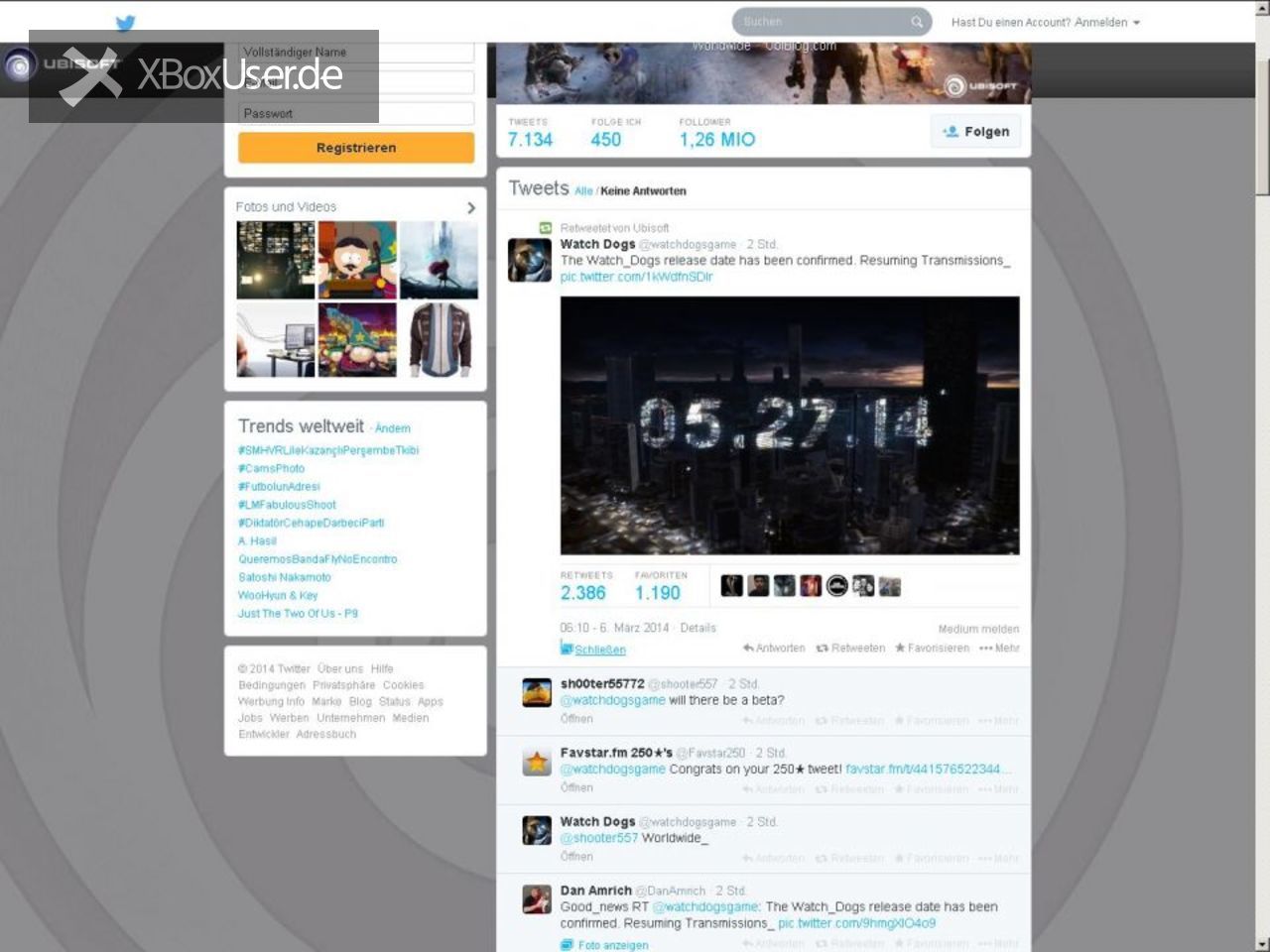
Task: Click the Folgen follow button
Action: coord(976,131)
